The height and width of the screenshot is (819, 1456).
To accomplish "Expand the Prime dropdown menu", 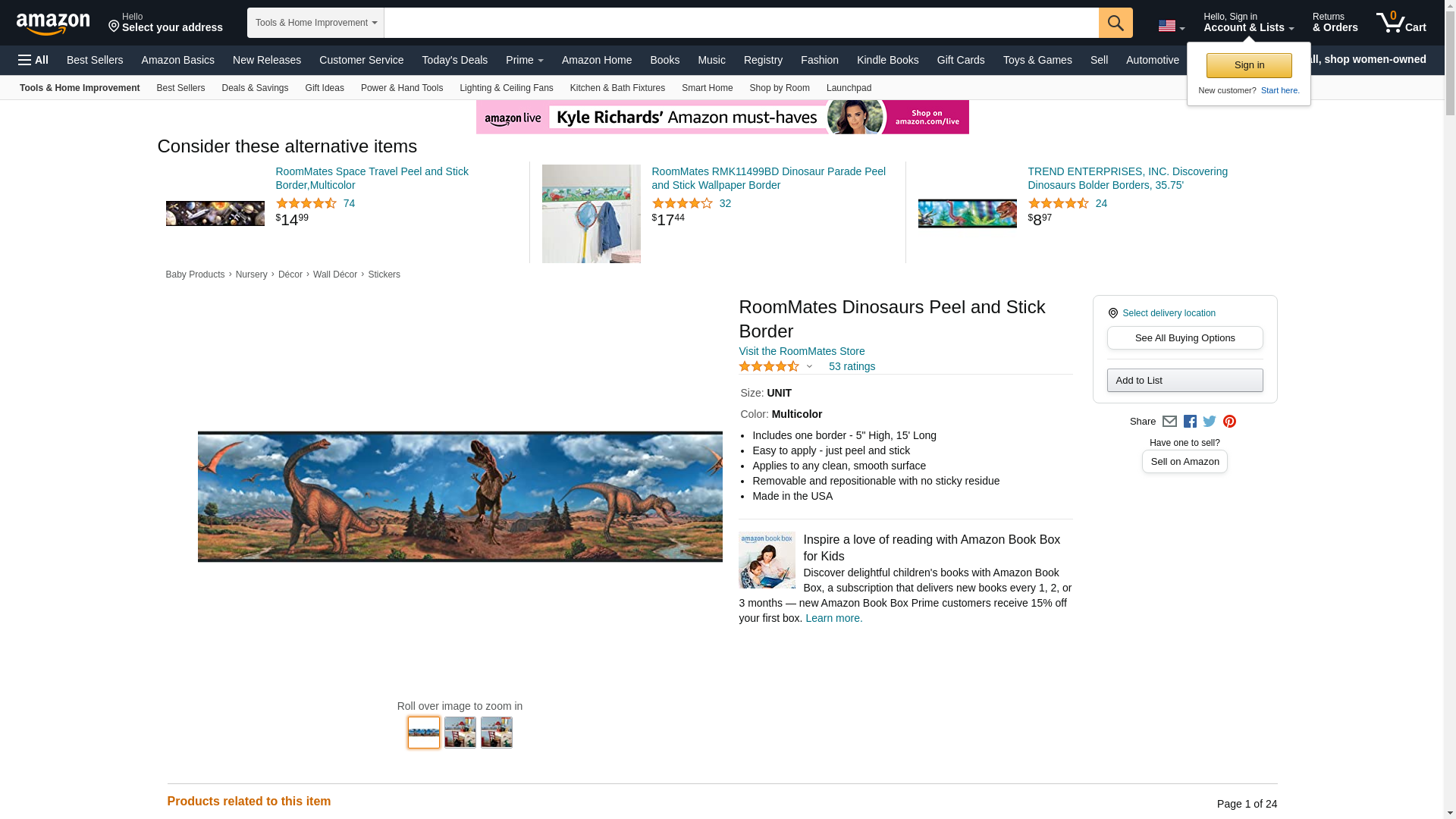I will click(524, 60).
